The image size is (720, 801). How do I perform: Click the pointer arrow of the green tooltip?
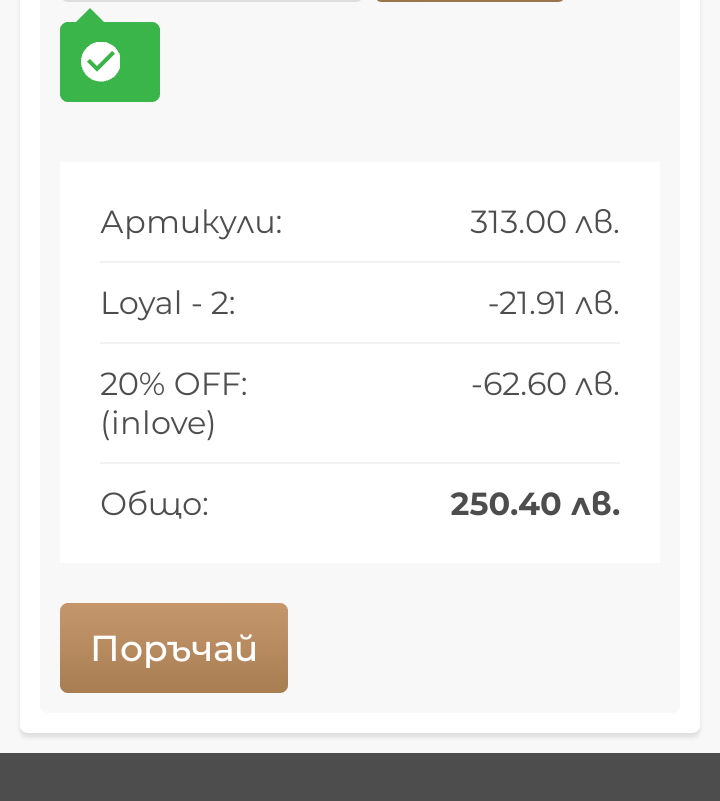coord(90,16)
